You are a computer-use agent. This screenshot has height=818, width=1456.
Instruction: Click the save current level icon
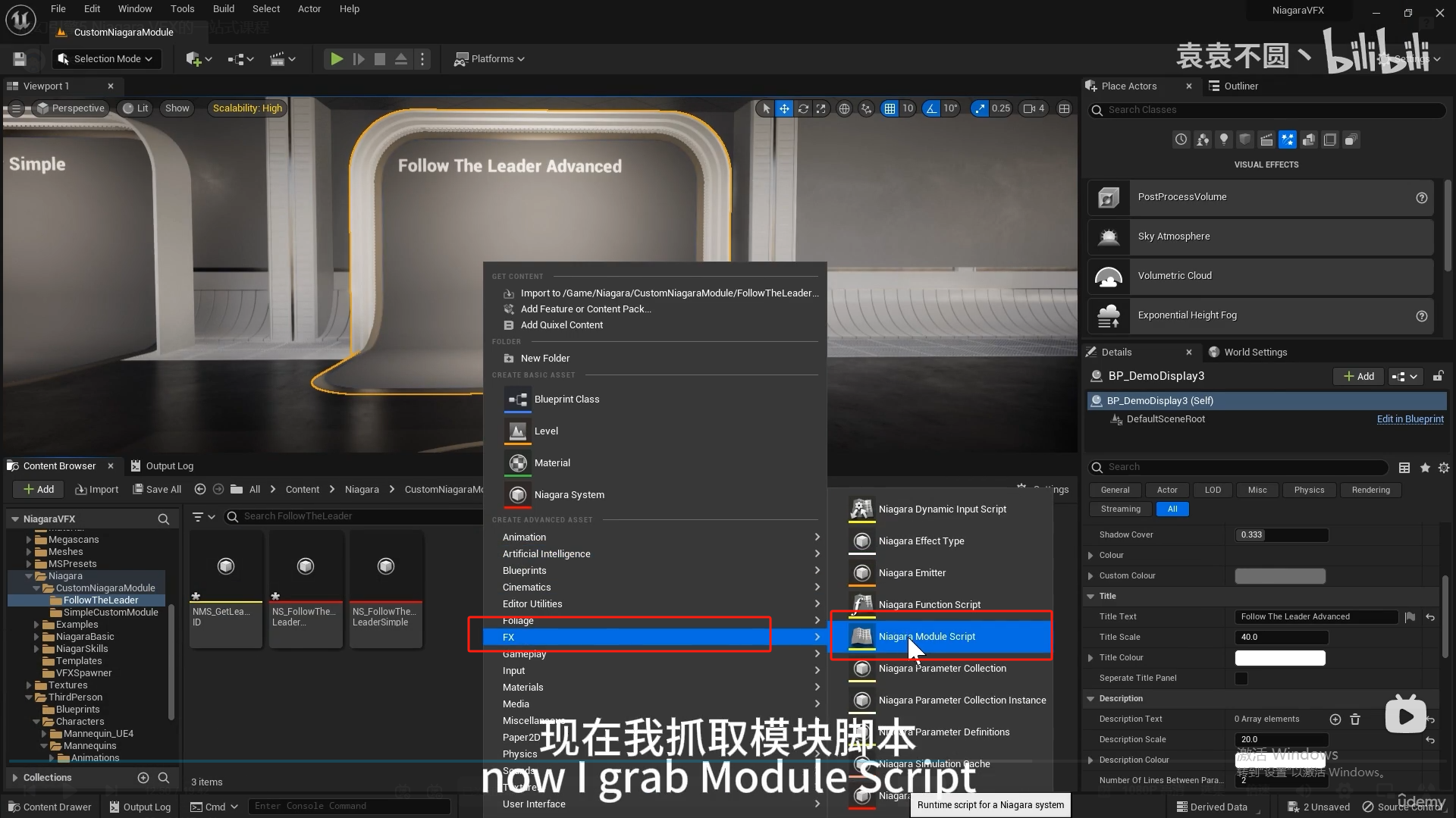coord(20,59)
